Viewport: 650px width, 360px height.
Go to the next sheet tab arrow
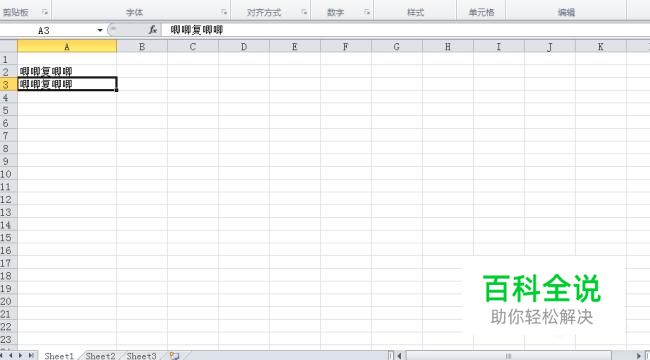tap(20, 355)
